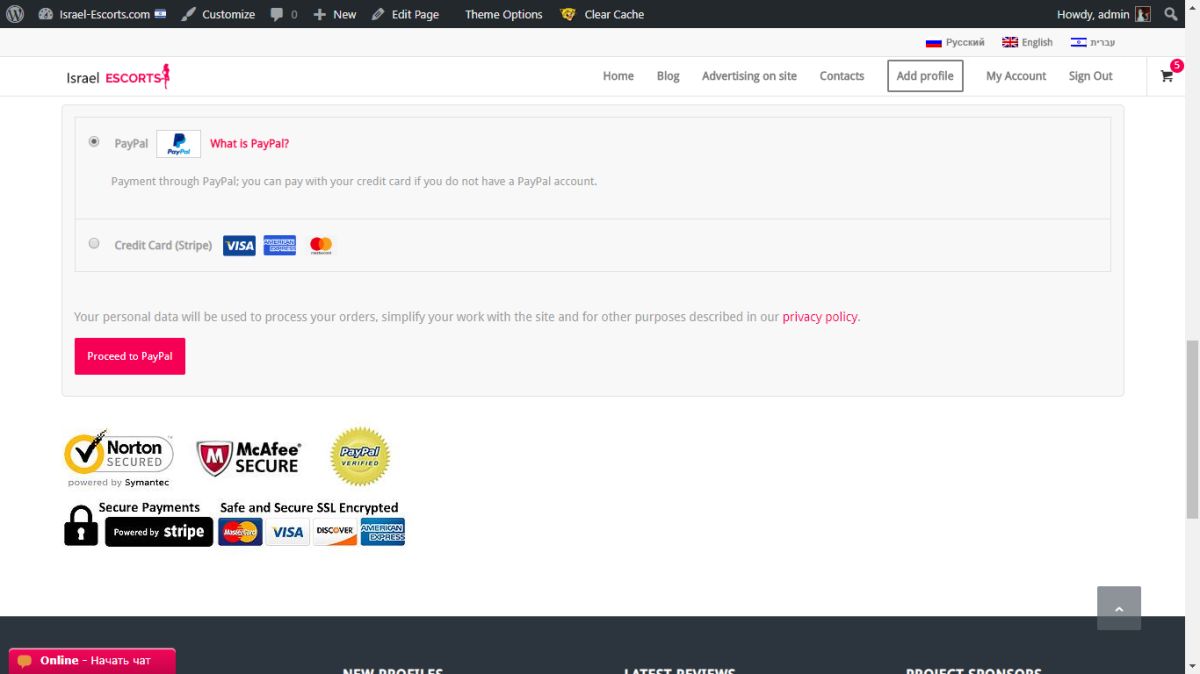The width and height of the screenshot is (1200, 674).
Task: Switch language to Русский
Action: [955, 42]
